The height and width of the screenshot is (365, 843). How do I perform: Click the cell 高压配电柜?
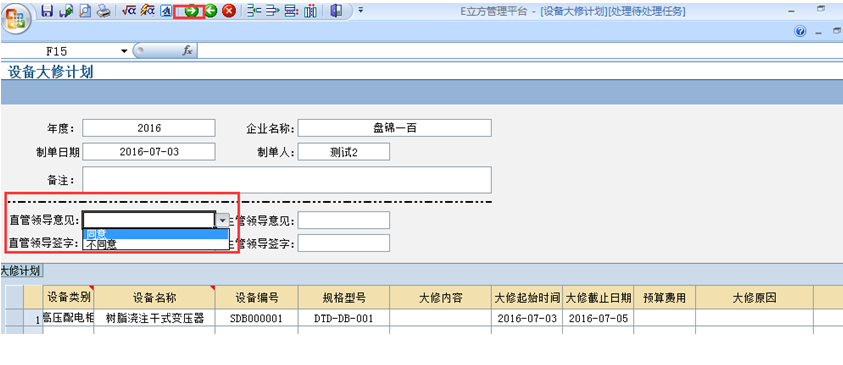point(68,318)
